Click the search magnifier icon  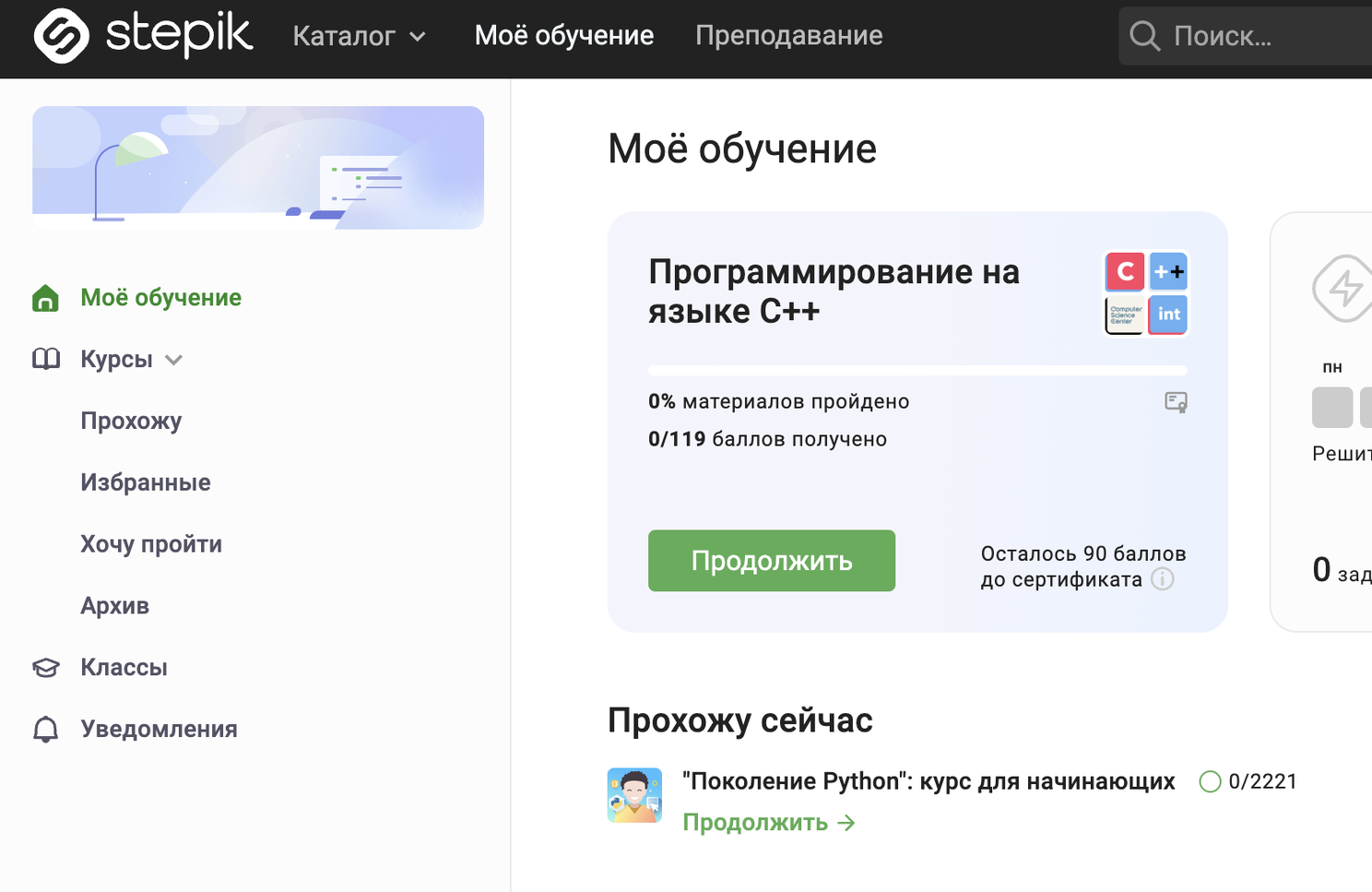[1144, 36]
